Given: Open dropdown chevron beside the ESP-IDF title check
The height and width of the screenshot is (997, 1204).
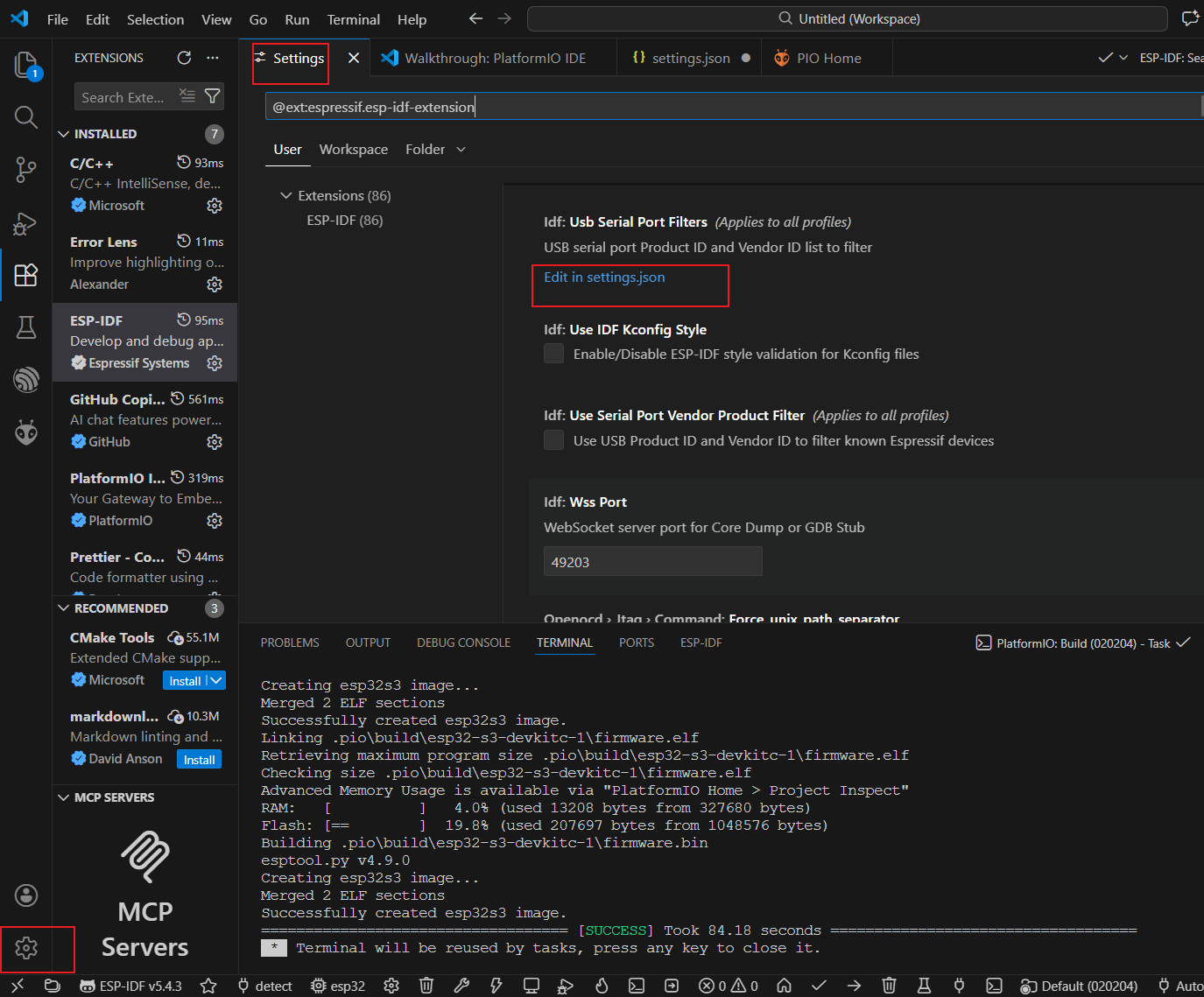Looking at the screenshot, I should click(1123, 58).
